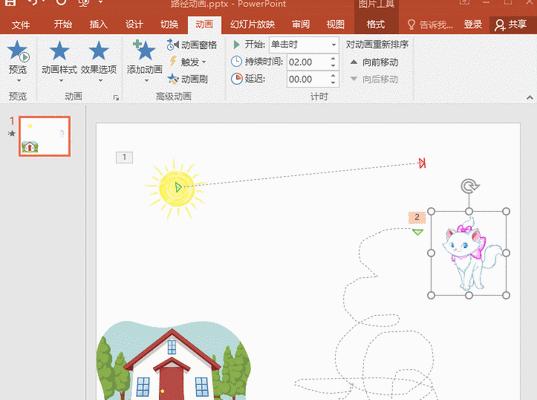Switch to the Slide Show (幻灯片放映) tab

pyautogui.click(x=252, y=24)
